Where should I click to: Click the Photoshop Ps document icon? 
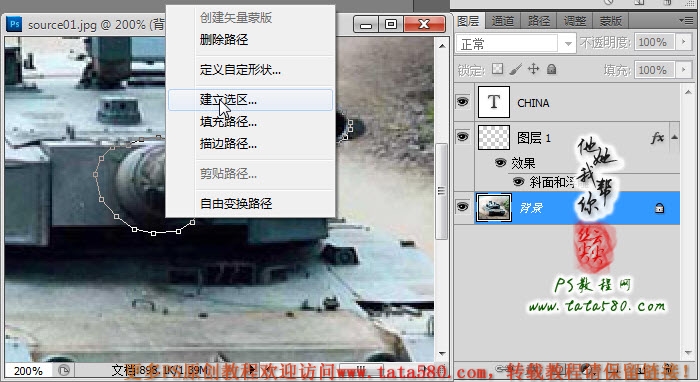(x=14, y=24)
